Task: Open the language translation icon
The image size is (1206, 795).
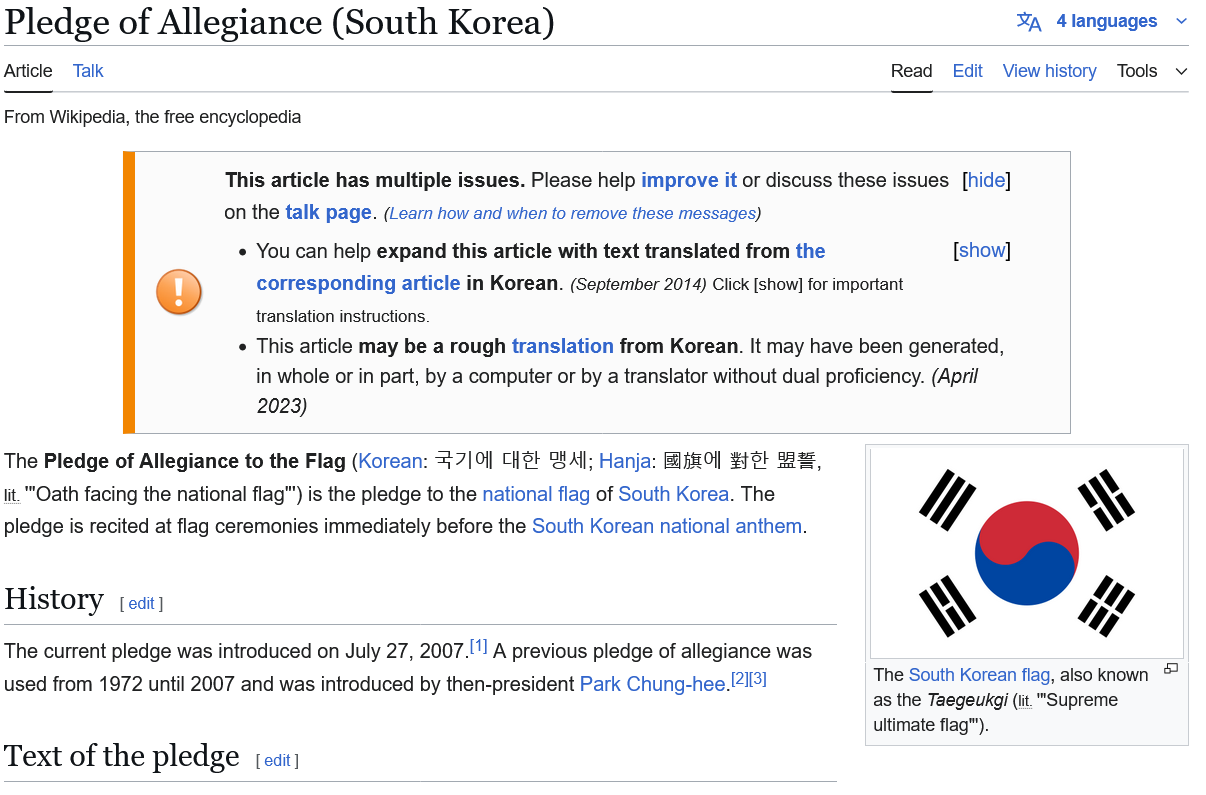Action: [1029, 22]
